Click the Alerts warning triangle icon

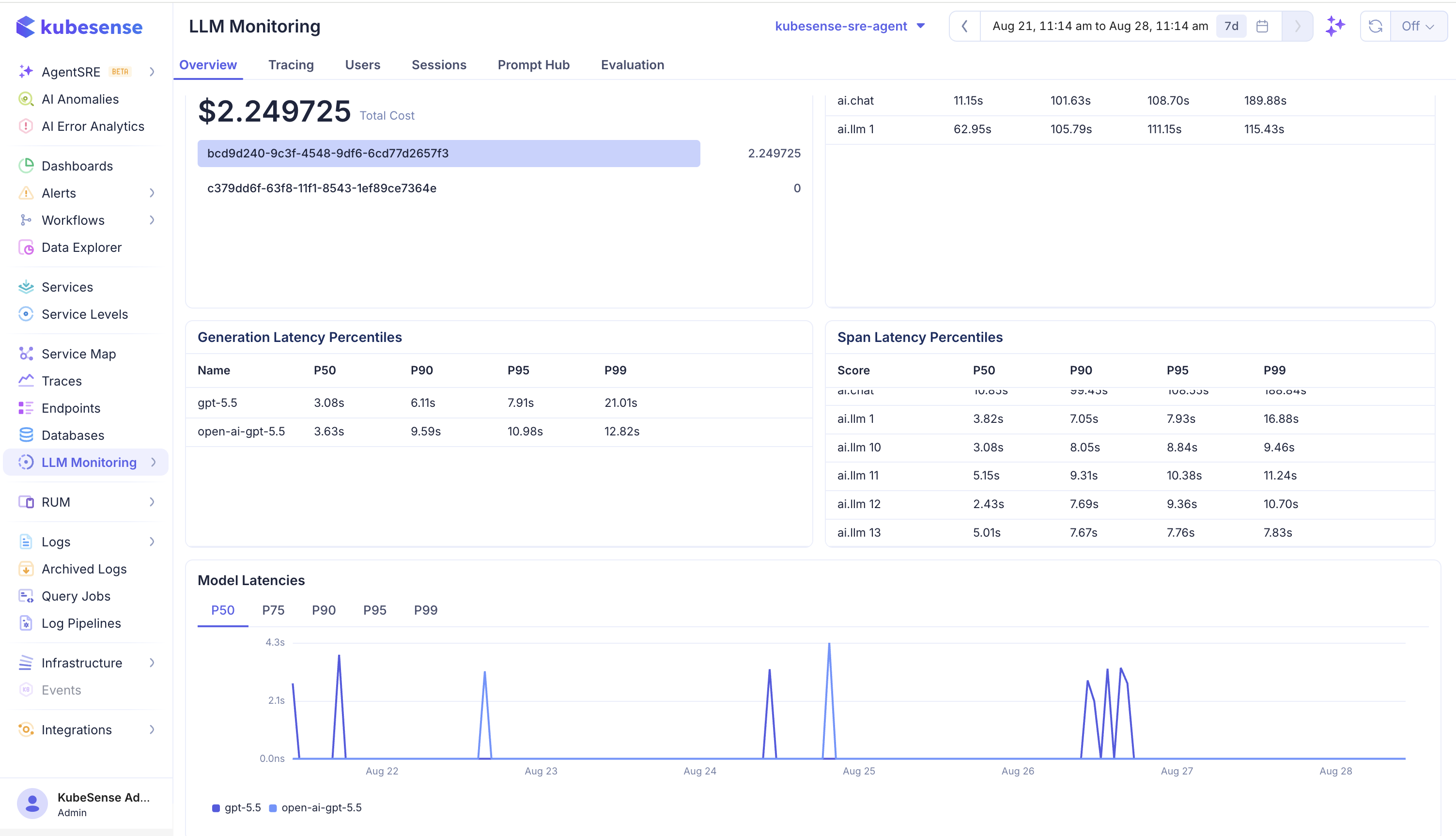(26, 193)
